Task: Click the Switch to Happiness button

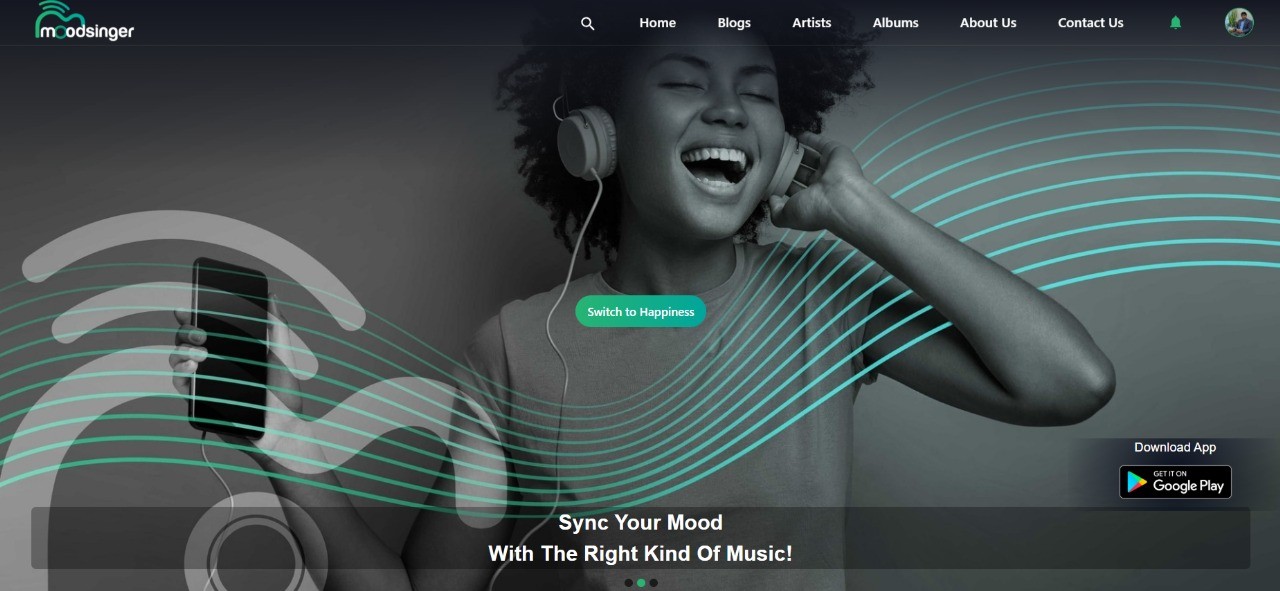Action: click(x=641, y=312)
